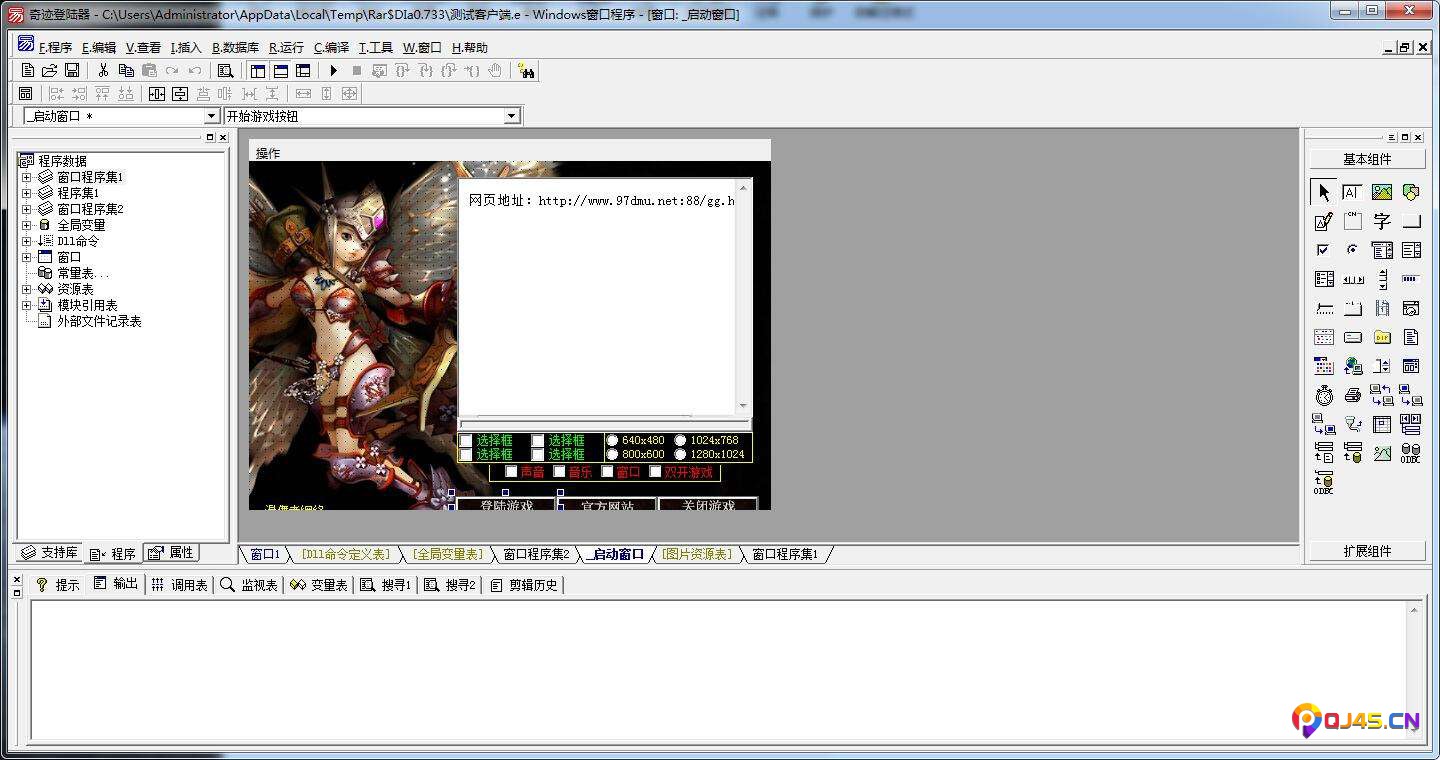Pick the DIR directory box component icon
Viewport: 1440px width, 760px height.
click(x=1382, y=337)
